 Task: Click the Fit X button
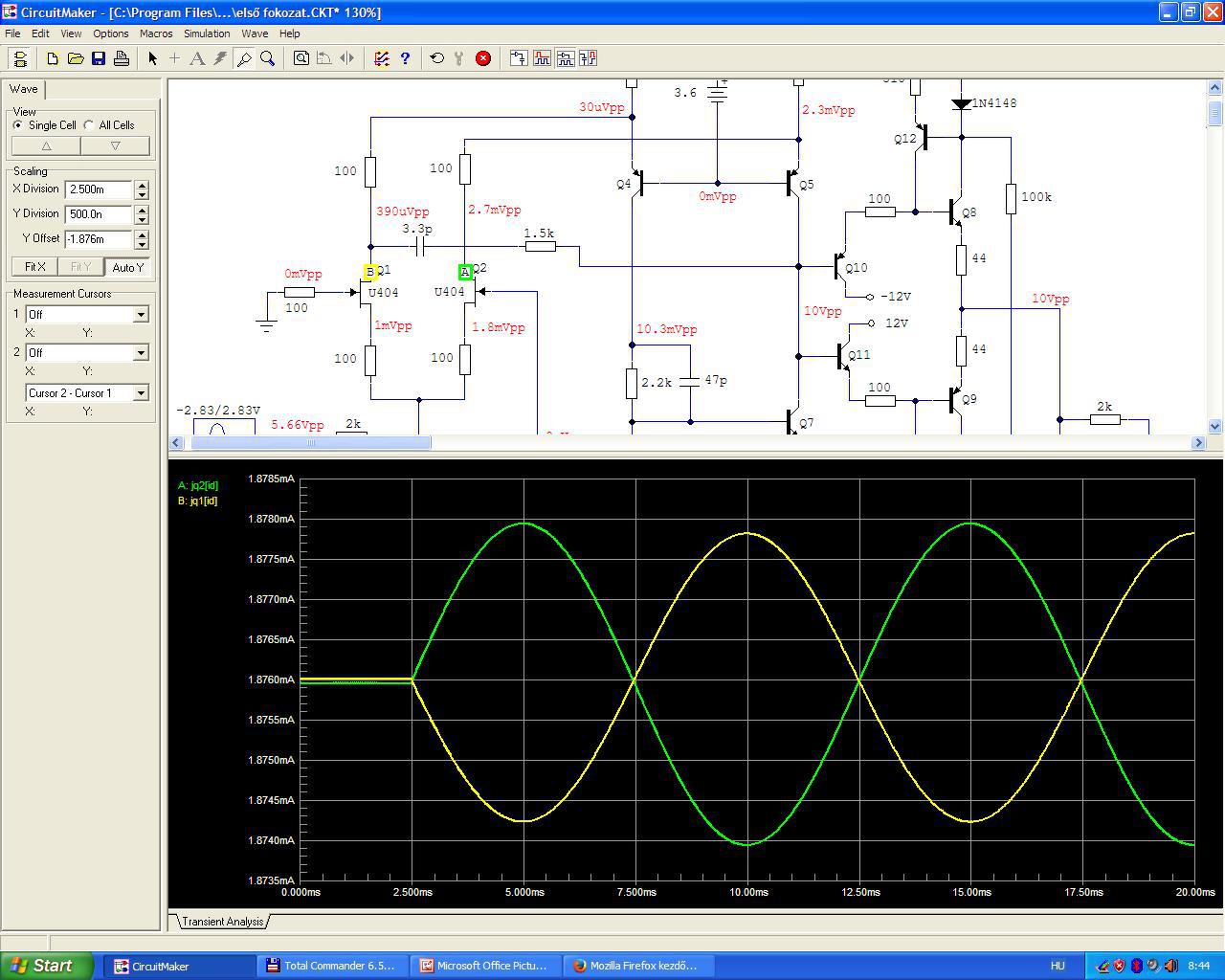(35, 267)
